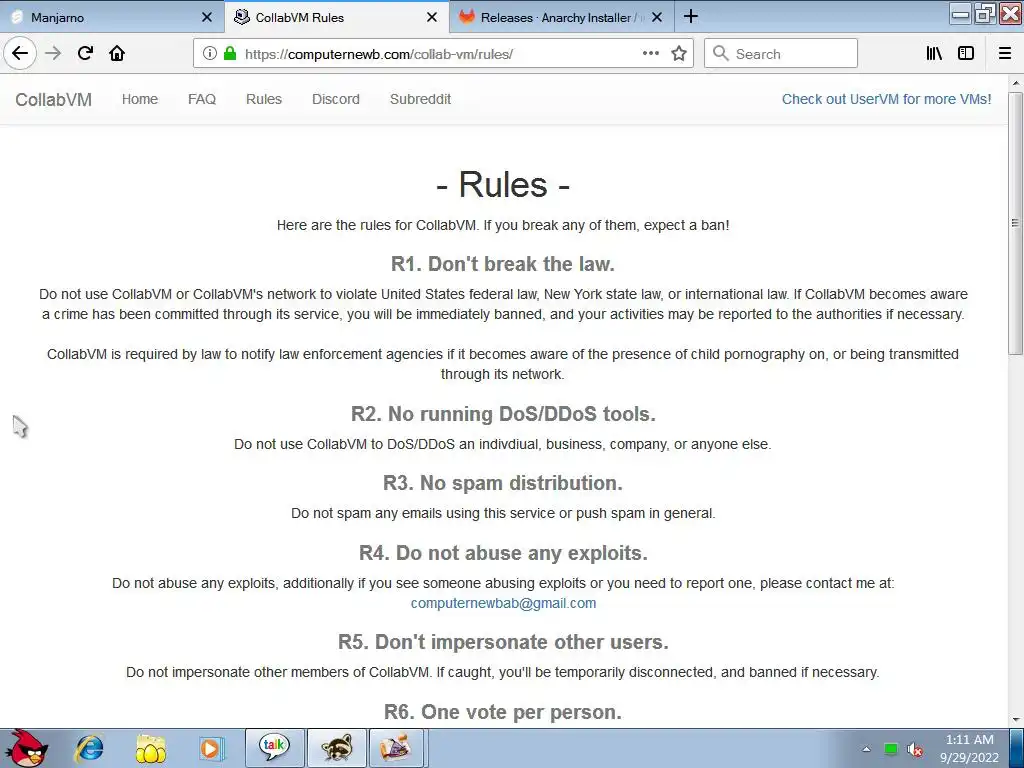Click the green network tray icon
This screenshot has width=1024, height=768.
click(x=891, y=749)
